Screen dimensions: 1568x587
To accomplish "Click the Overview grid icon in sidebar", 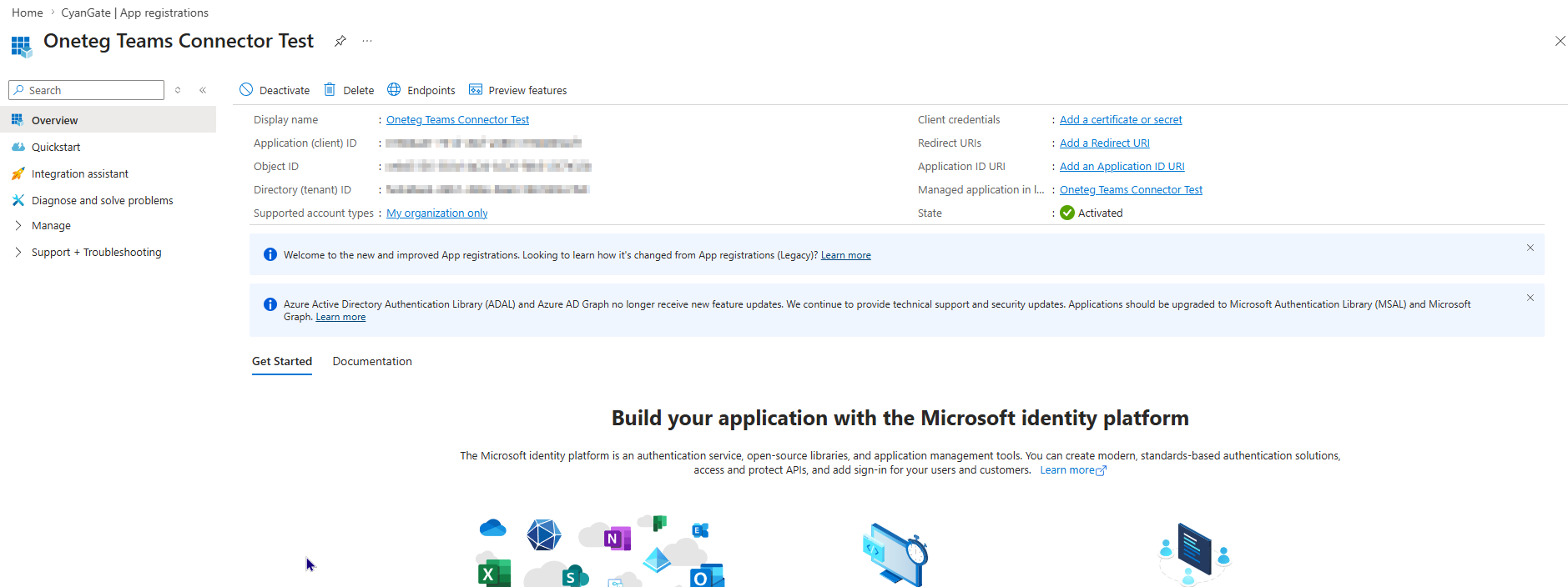I will coord(18,120).
